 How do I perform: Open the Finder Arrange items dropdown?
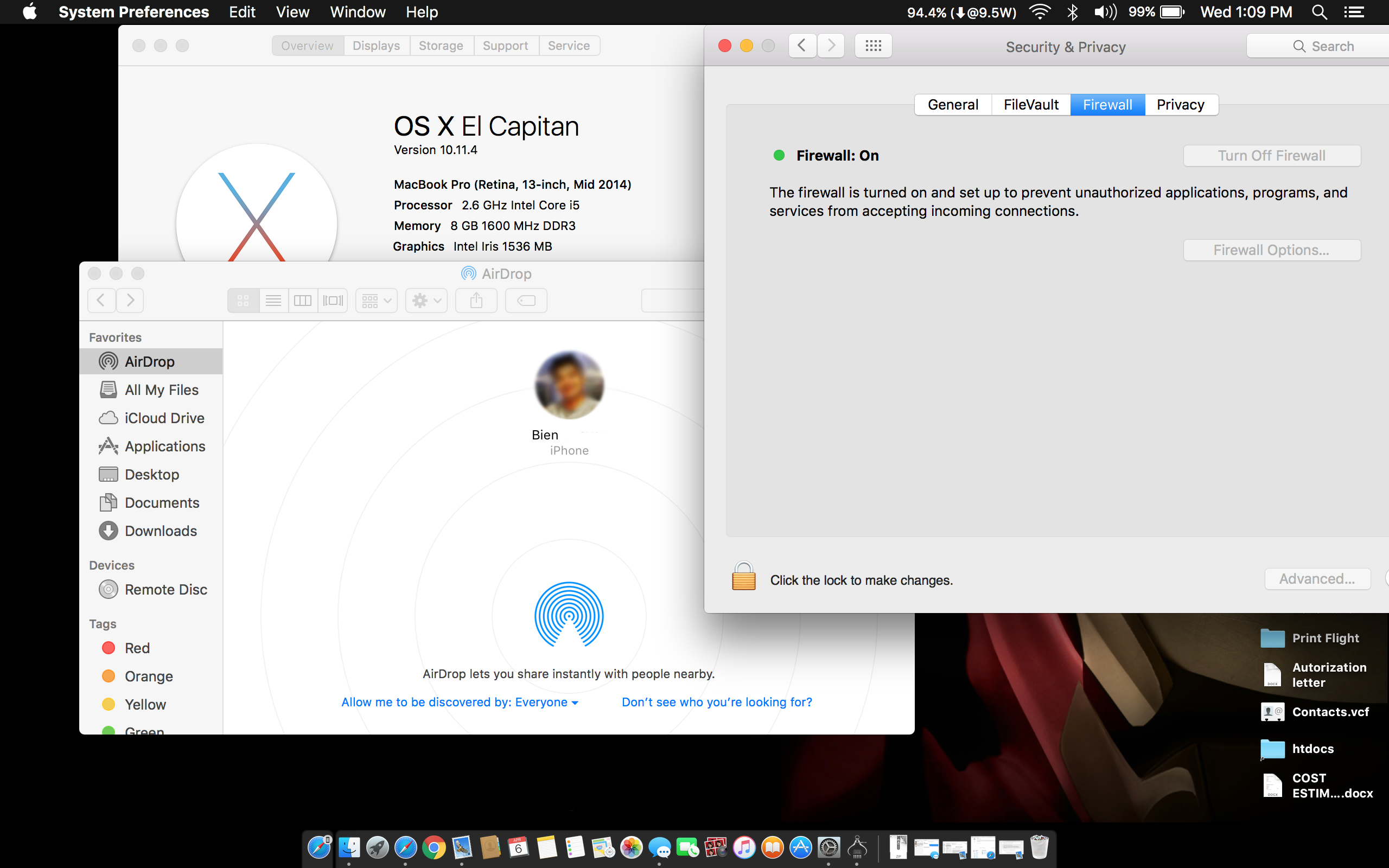tap(376, 300)
